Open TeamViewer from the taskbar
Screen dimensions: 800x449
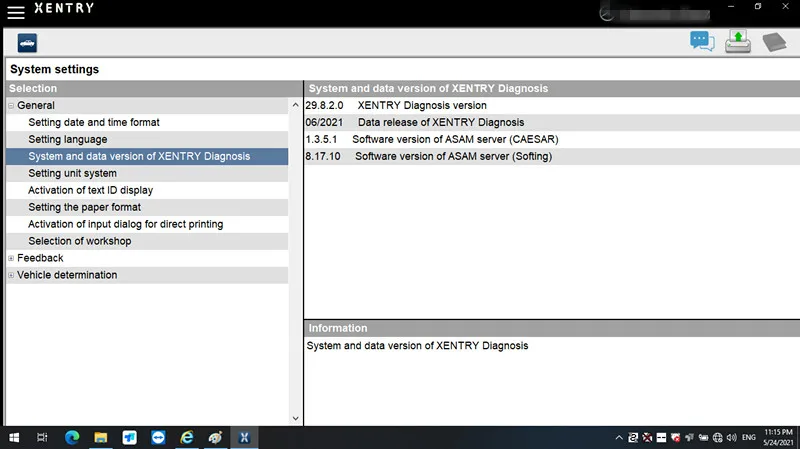pos(158,437)
